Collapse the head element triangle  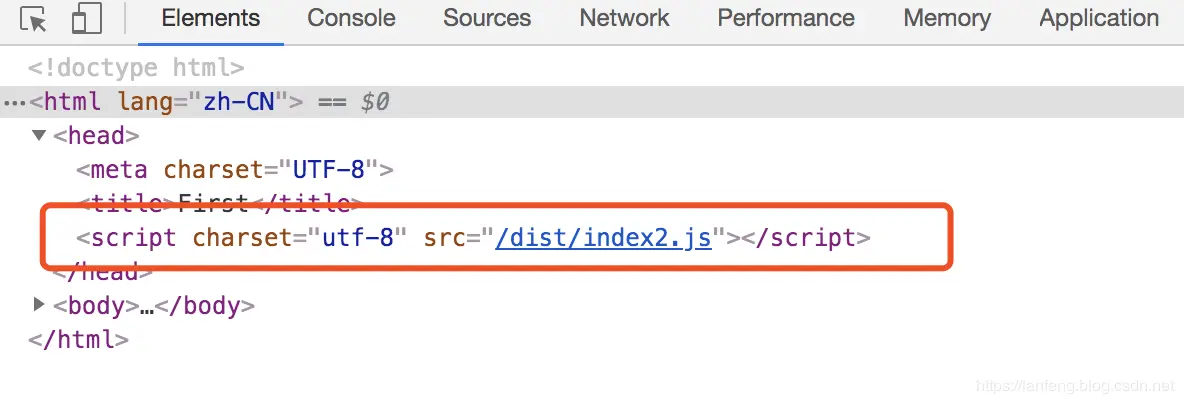tap(39, 136)
